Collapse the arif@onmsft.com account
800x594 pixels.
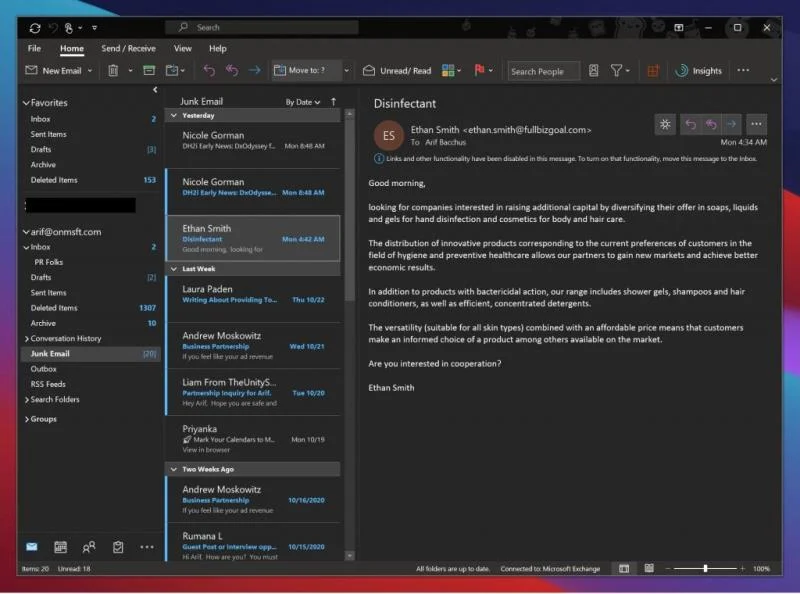[27, 232]
